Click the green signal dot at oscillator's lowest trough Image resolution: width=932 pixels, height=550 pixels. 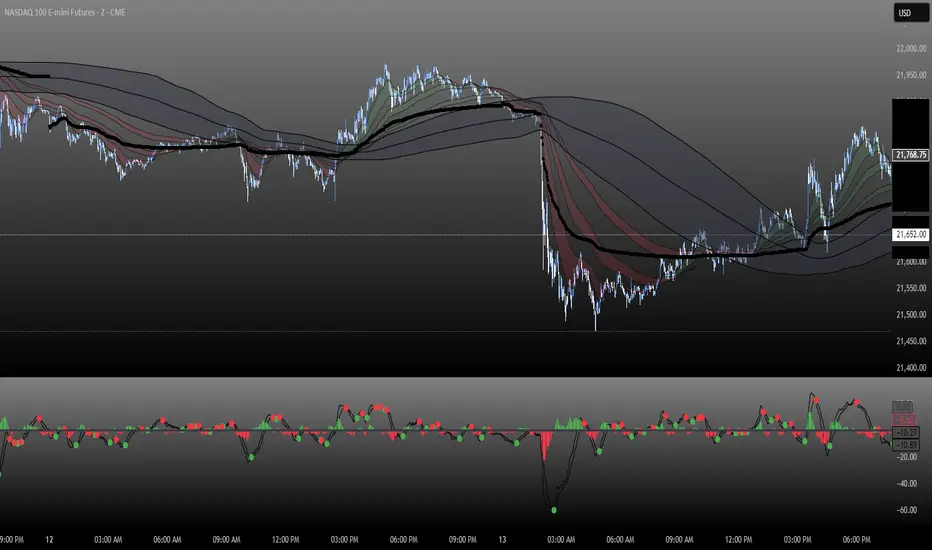(554, 510)
